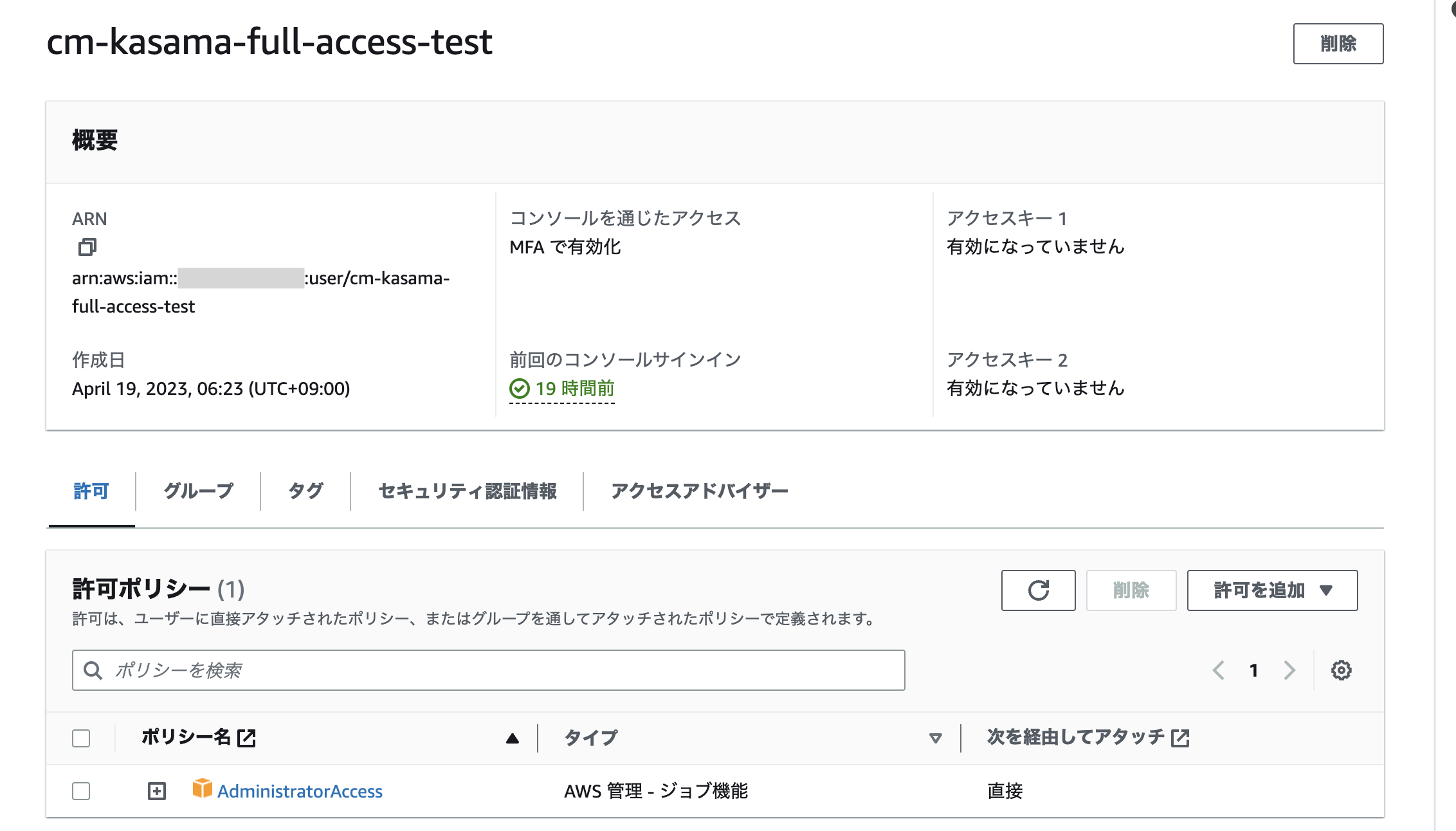Open the 許可を追加 dropdown
1456x831 pixels.
tap(1272, 590)
